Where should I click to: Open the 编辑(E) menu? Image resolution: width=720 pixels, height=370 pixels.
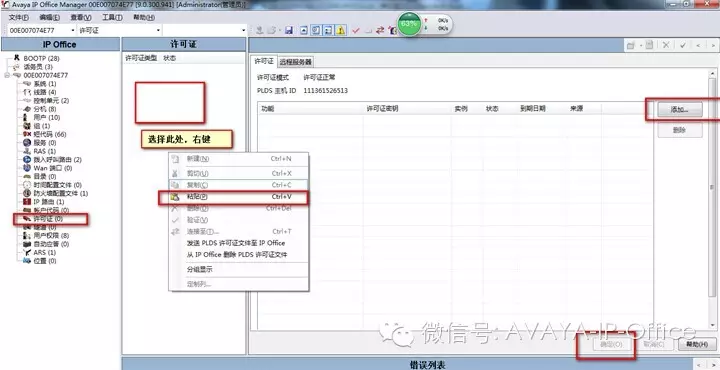49,17
